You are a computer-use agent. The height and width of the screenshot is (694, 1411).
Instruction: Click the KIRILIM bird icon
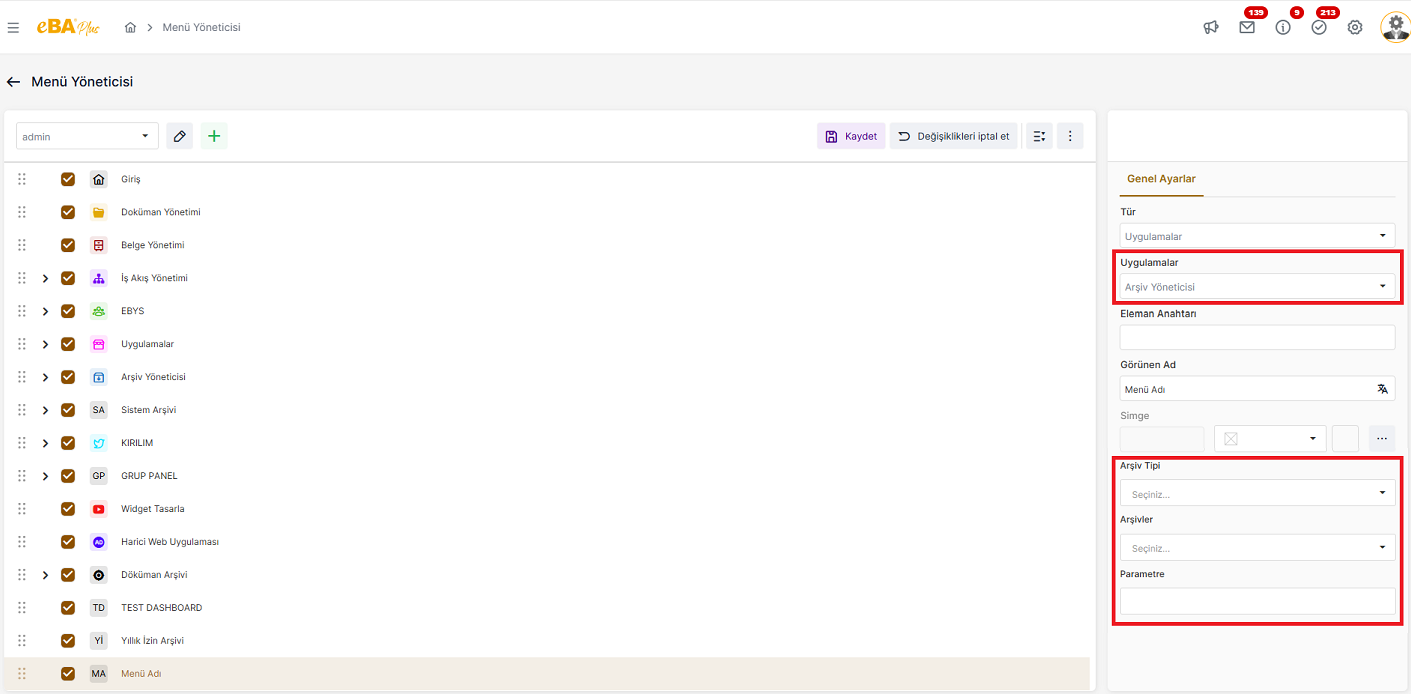[x=98, y=443]
